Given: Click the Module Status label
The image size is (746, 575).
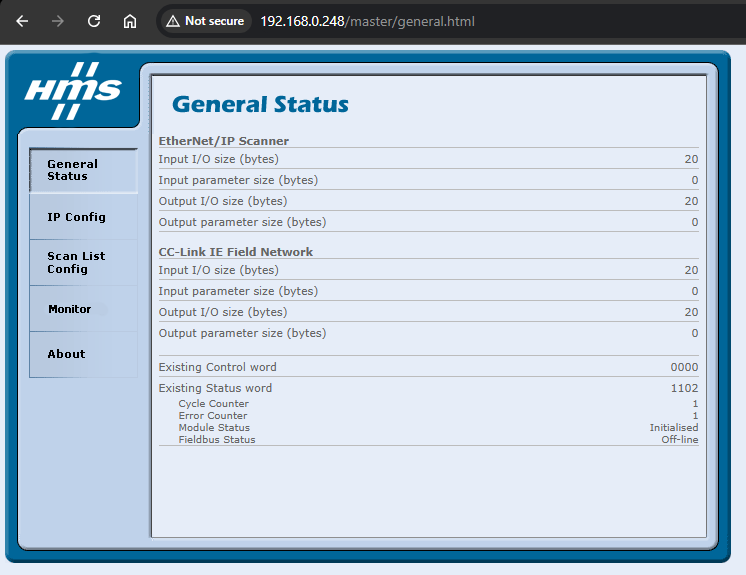Looking at the screenshot, I should pos(214,428).
